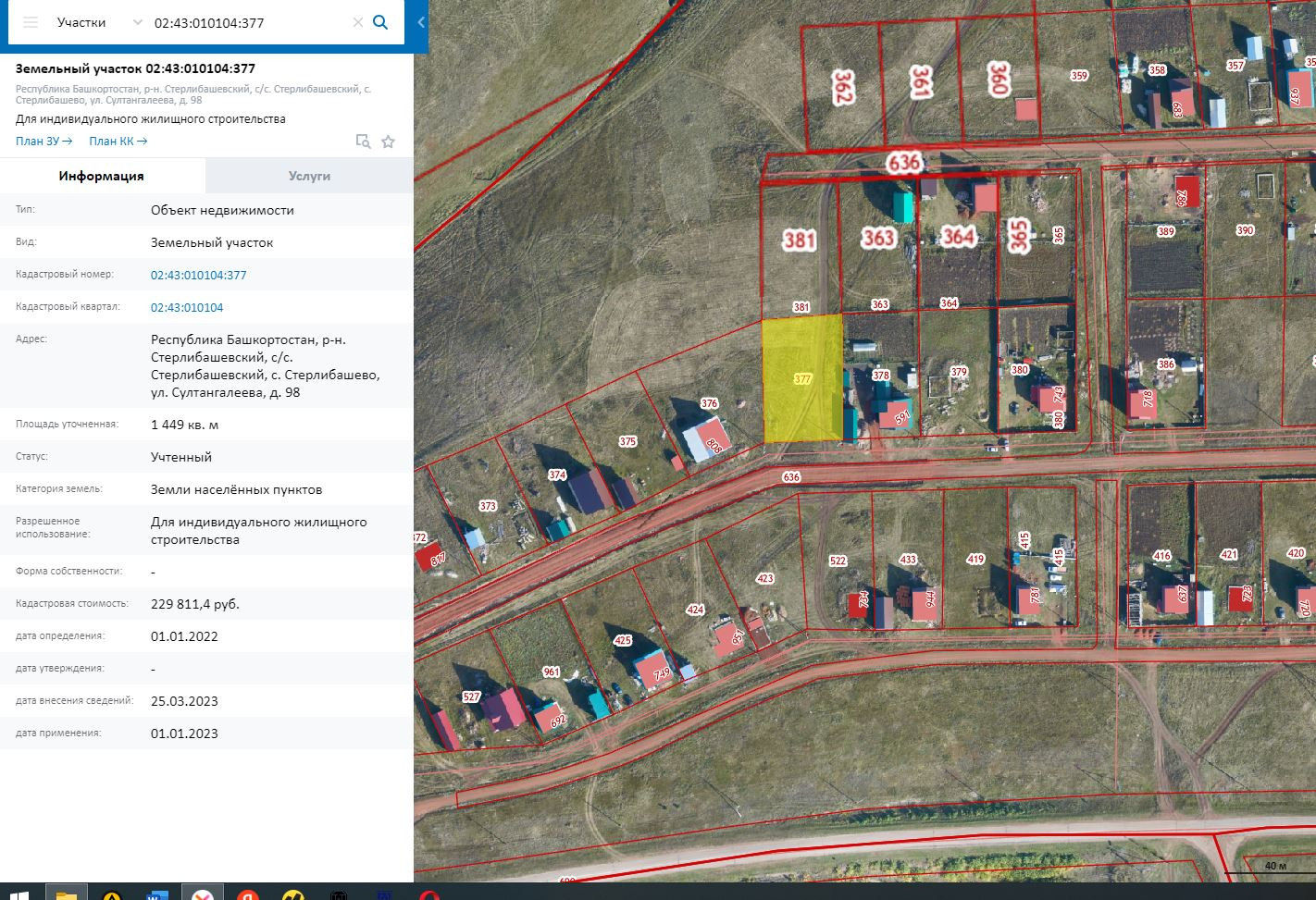Open File Explorer from the taskbar
The image size is (1316, 900).
pos(66,894)
